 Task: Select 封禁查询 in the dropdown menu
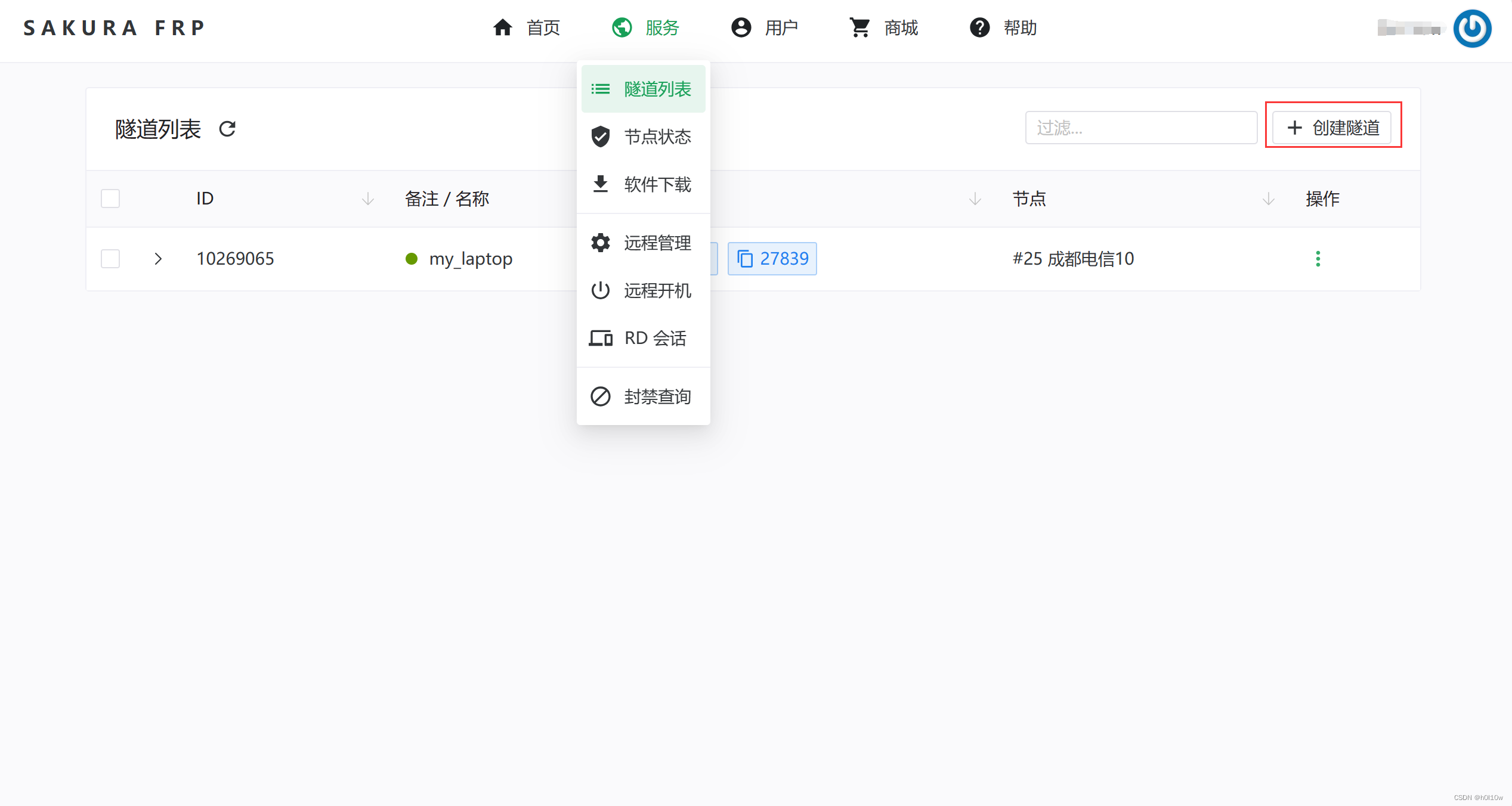coord(644,396)
